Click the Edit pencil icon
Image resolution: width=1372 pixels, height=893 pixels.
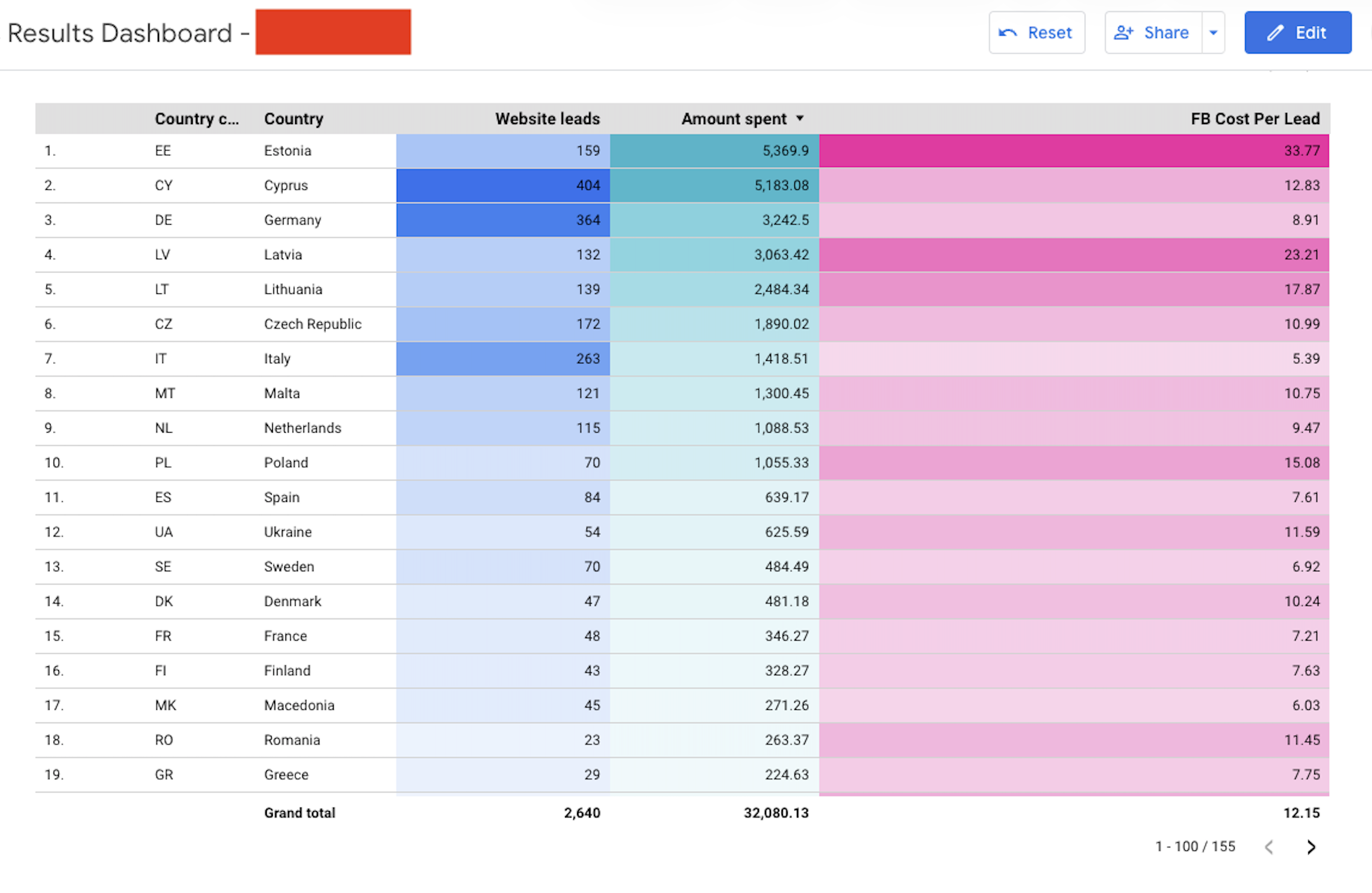click(x=1275, y=33)
